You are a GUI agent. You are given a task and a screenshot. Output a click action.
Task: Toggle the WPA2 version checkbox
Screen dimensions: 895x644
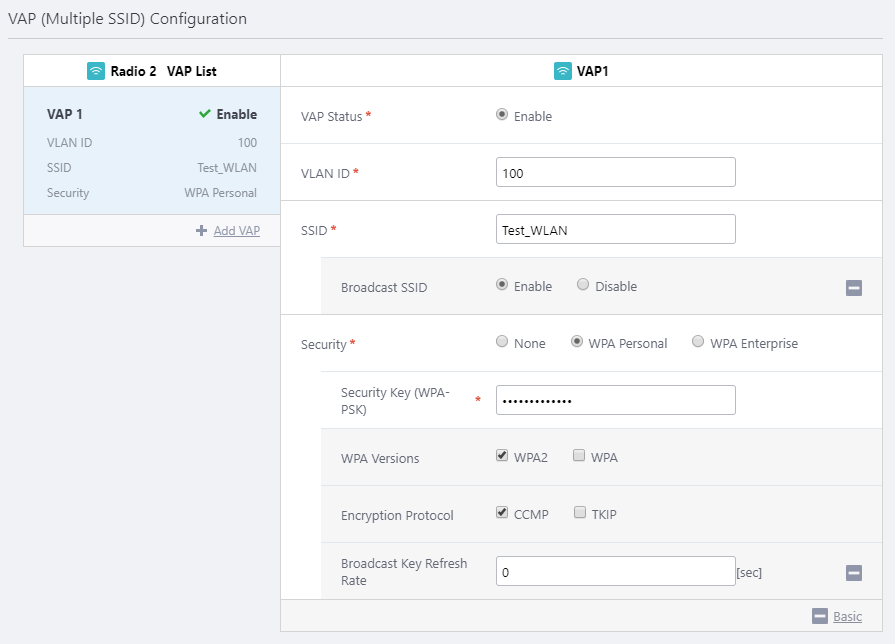[x=502, y=455]
